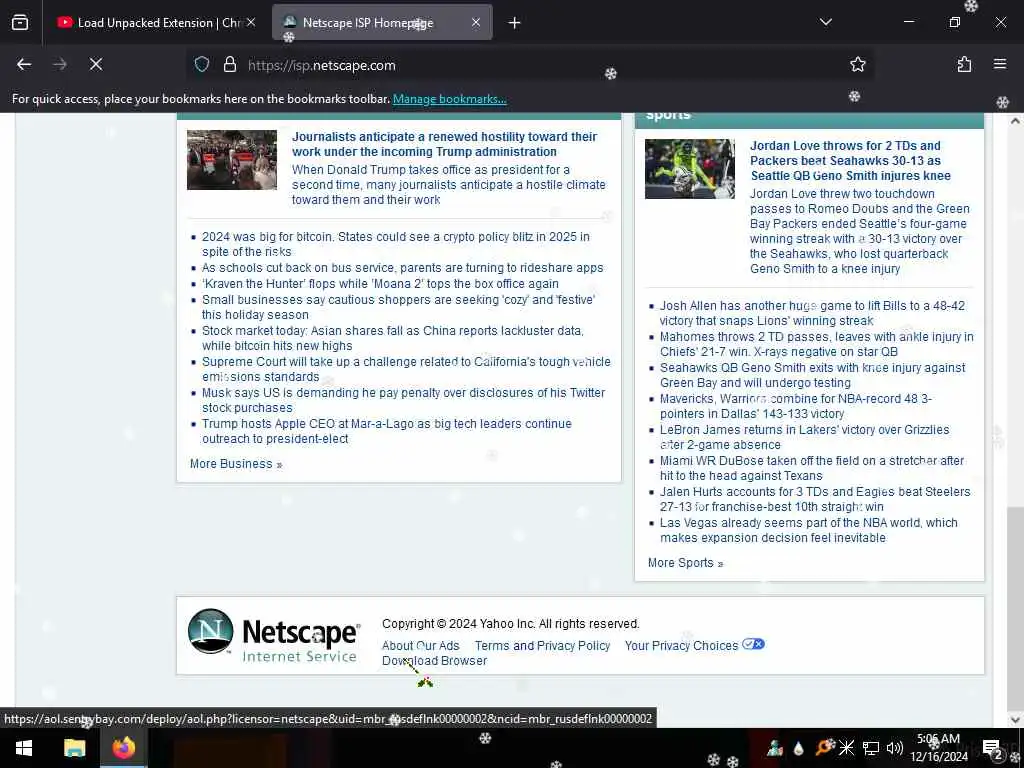Click the Netscape Internet Service logo
Screen dimensions: 1024x768
(274, 636)
